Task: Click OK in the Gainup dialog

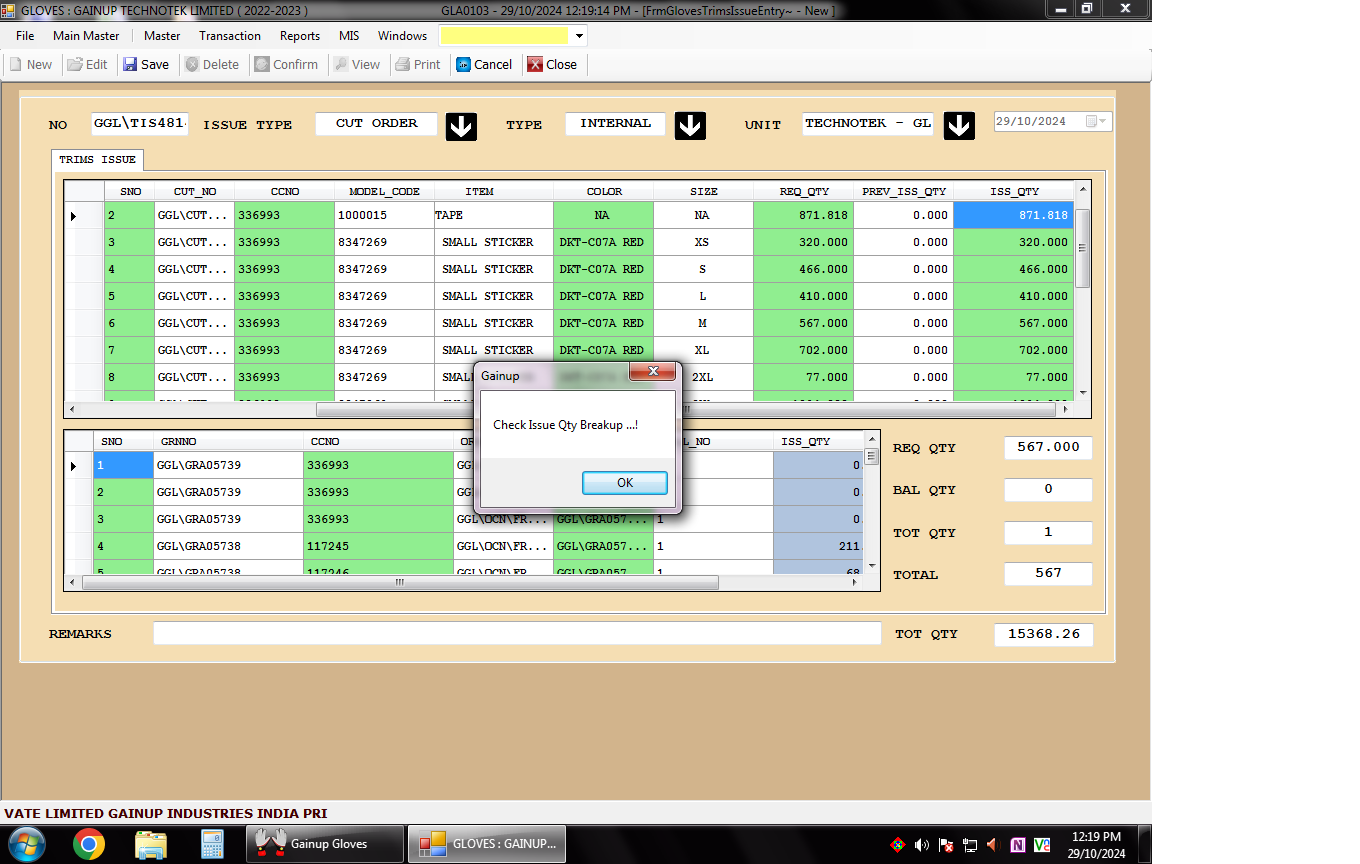Action: coord(625,483)
